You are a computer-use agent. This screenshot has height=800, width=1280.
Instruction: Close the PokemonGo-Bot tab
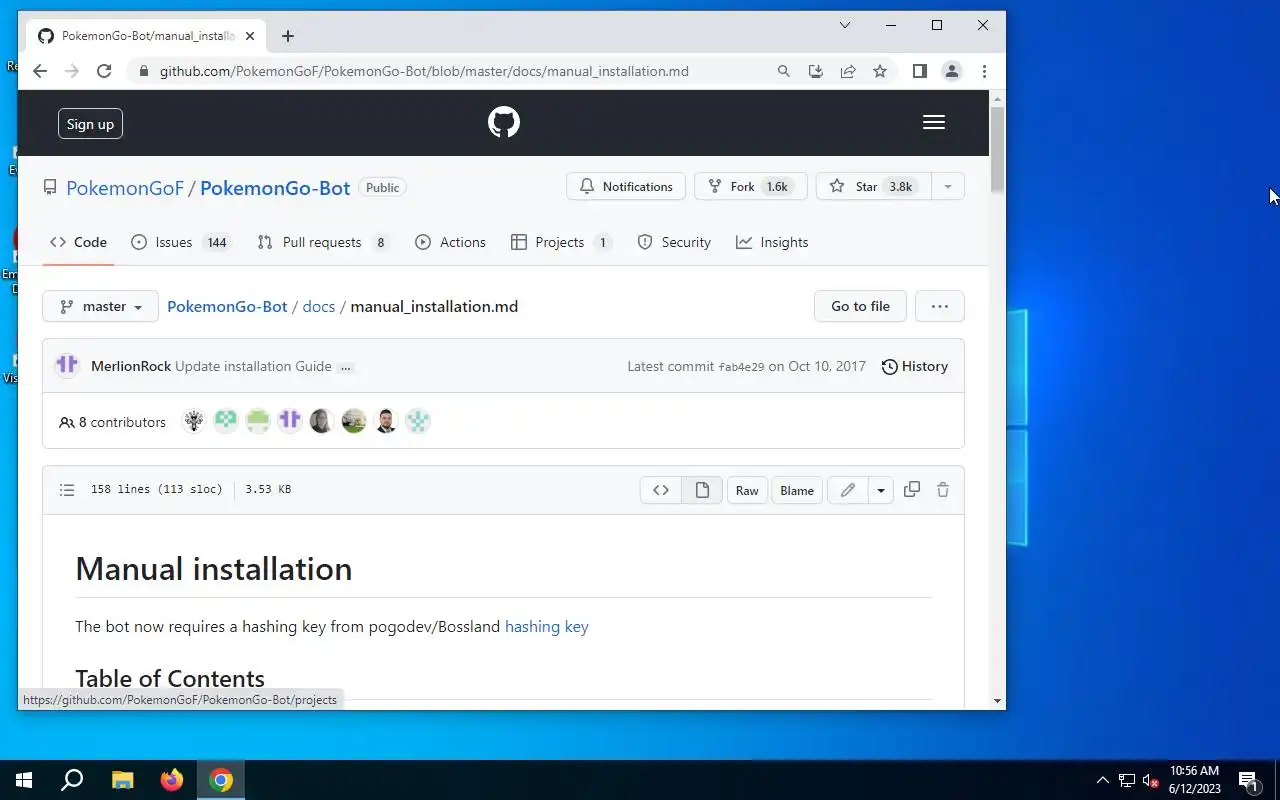[250, 36]
